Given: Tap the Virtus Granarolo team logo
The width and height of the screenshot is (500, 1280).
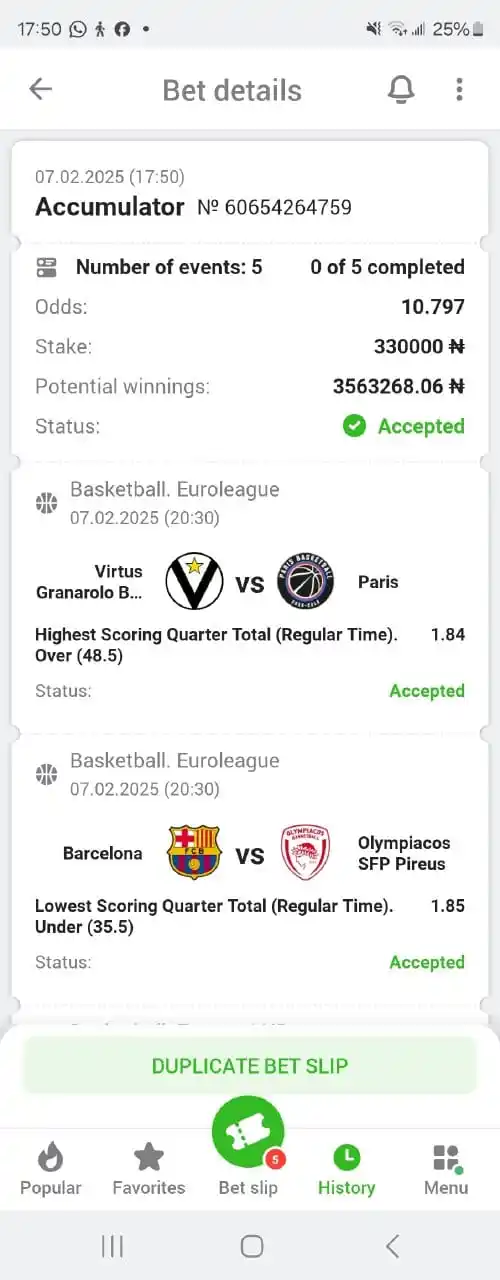Looking at the screenshot, I should (194, 582).
